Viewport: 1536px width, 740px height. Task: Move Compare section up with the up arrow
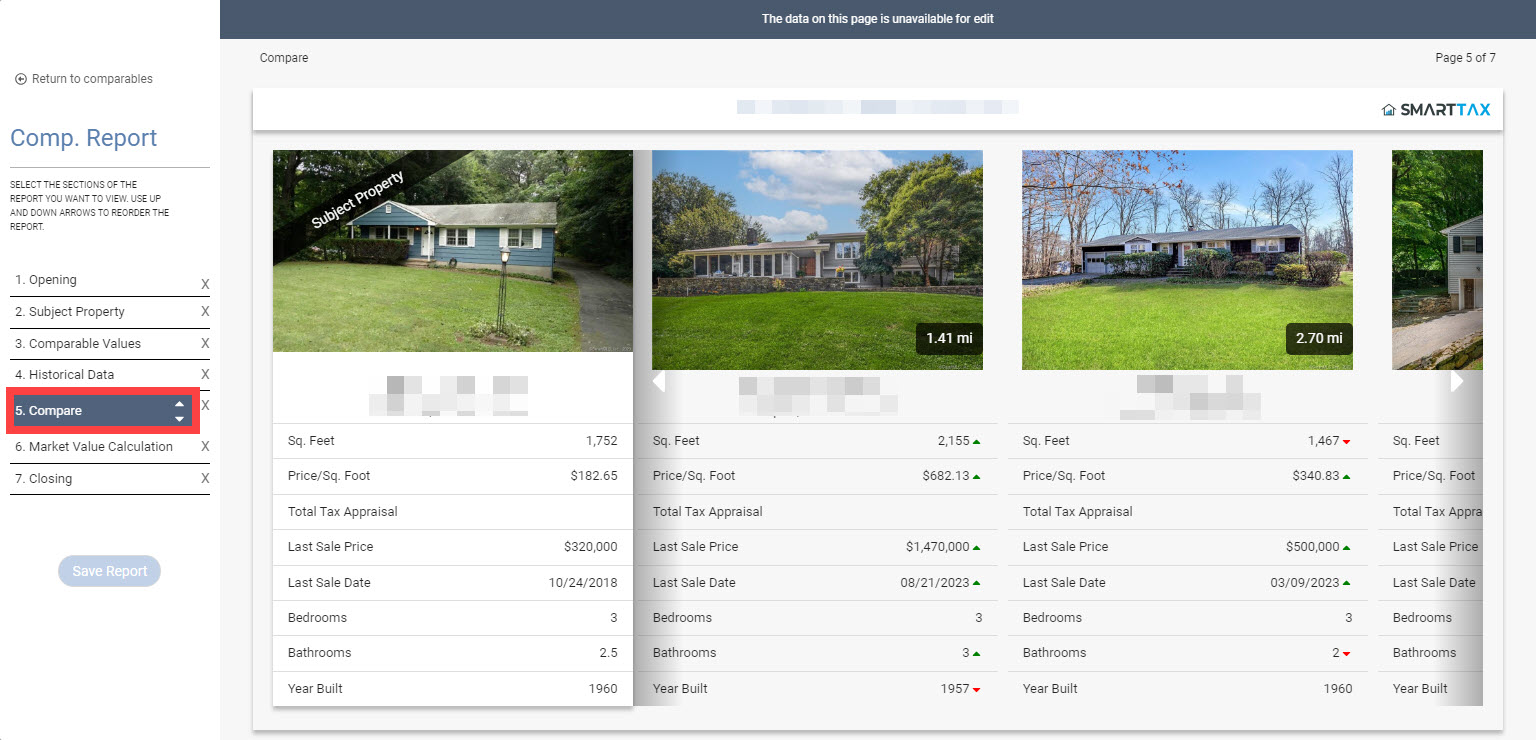179,404
